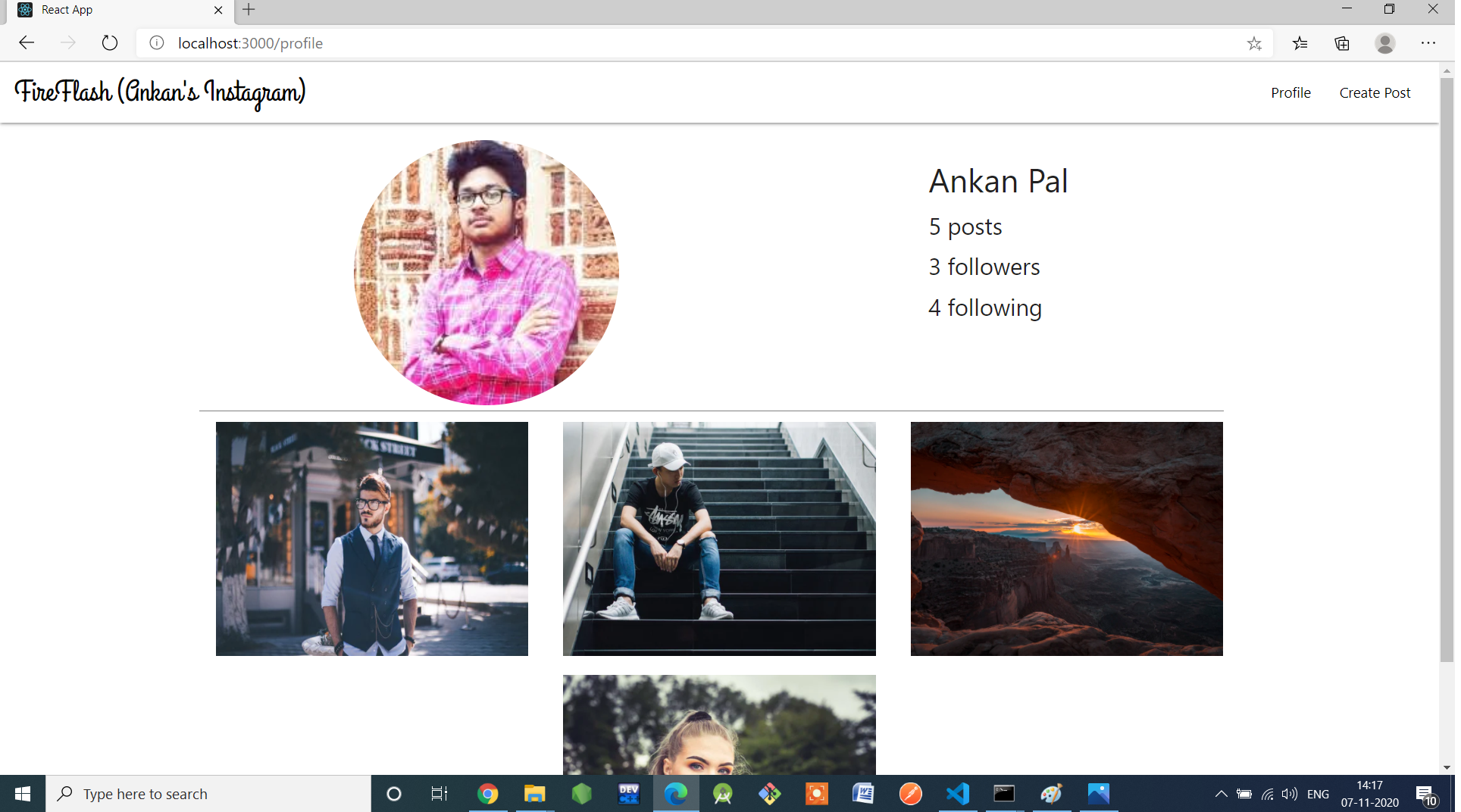Image resolution: width=1461 pixels, height=812 pixels.
Task: Reload the page with the refresh icon
Action: tap(110, 43)
